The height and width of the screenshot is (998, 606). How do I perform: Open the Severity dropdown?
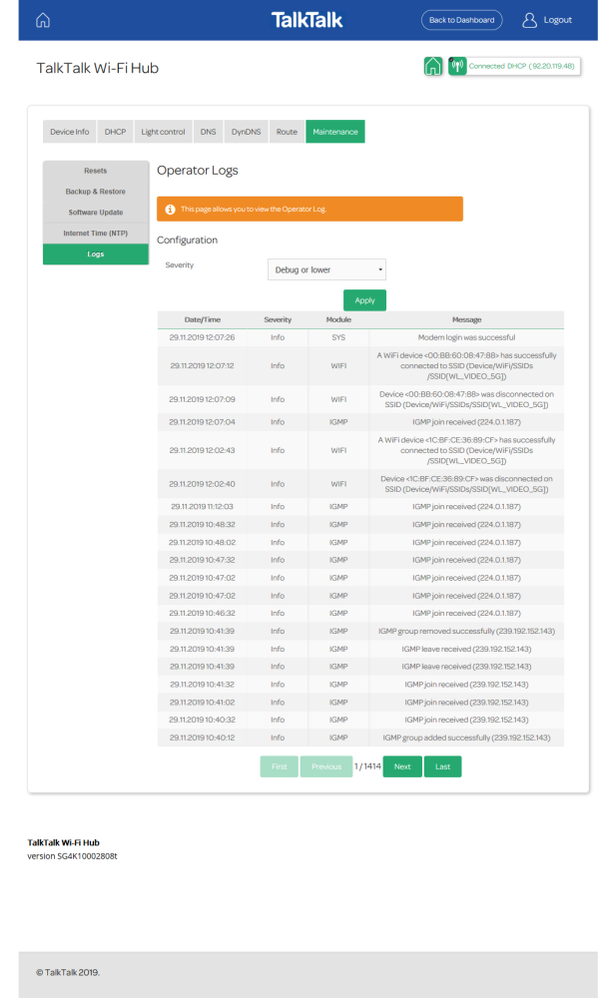click(x=326, y=270)
